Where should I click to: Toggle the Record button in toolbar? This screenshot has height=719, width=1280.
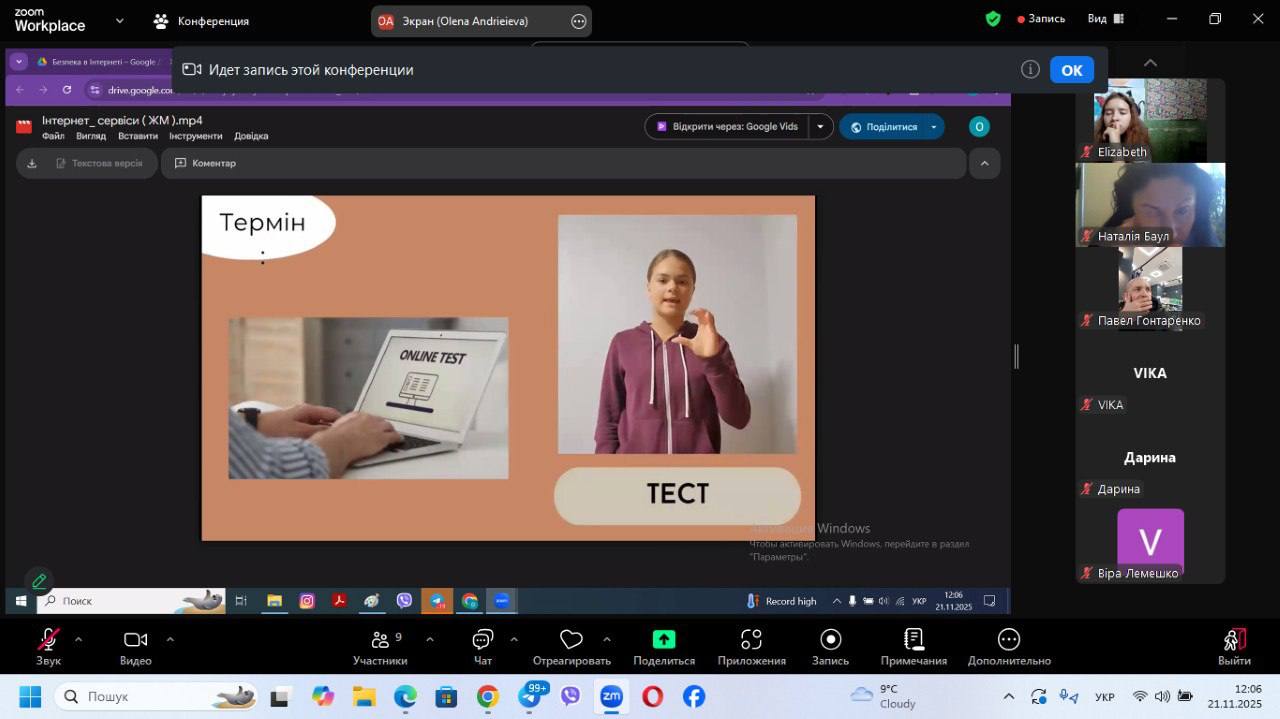click(x=830, y=641)
